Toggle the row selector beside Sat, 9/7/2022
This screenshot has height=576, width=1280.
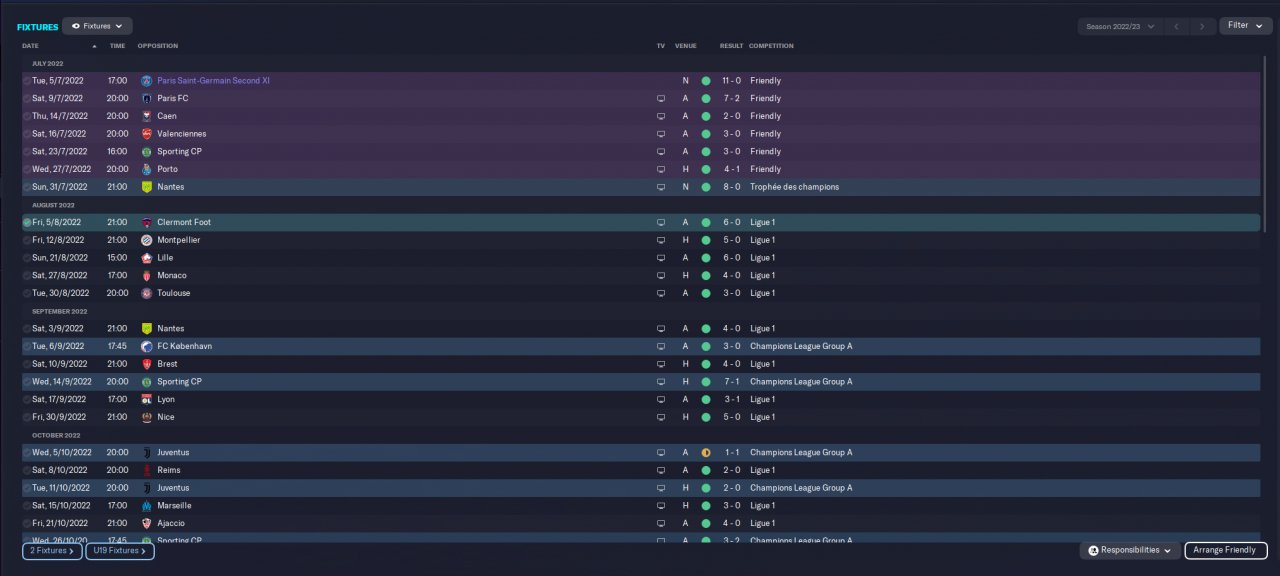(x=27, y=98)
